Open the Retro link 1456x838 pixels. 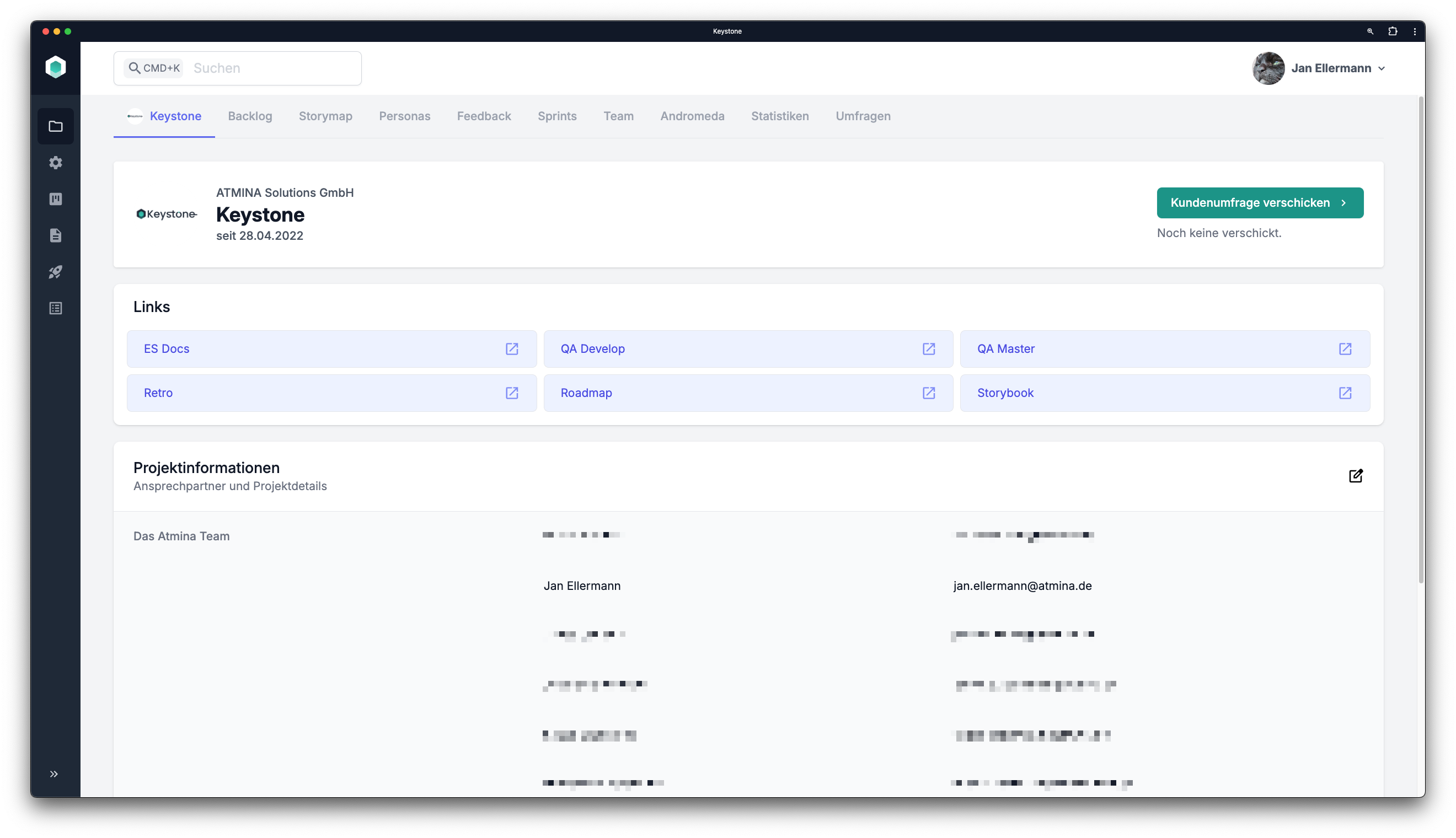pos(331,393)
